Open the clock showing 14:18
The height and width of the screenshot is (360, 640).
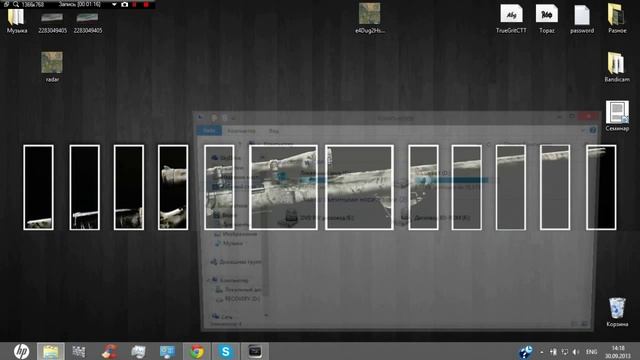coord(618,352)
